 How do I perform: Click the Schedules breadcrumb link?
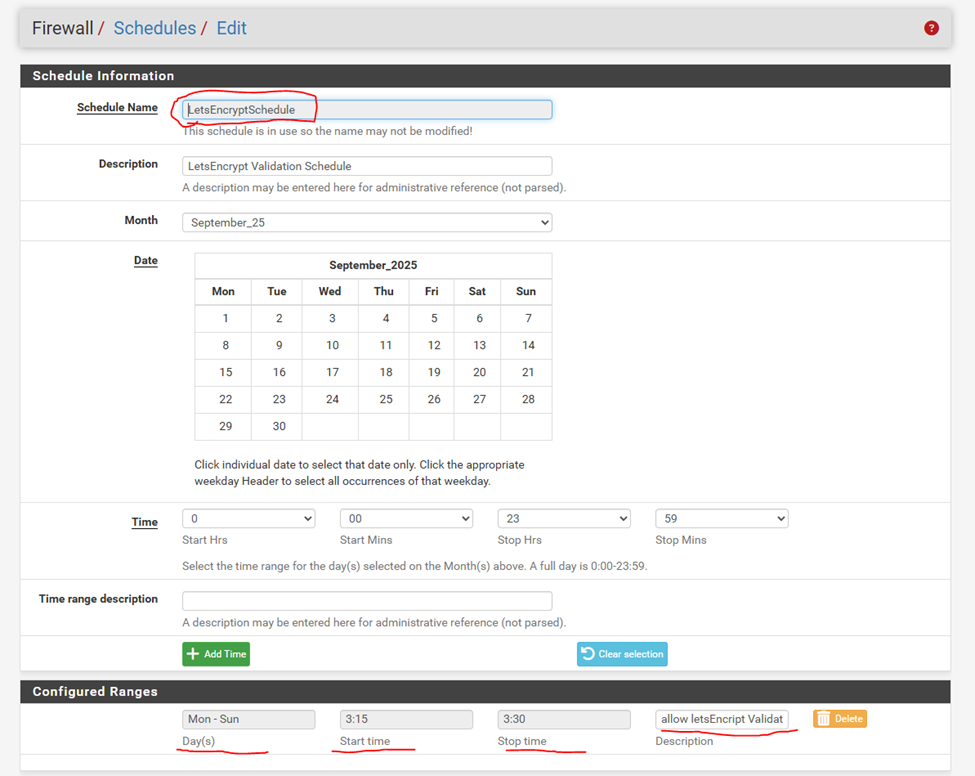154,28
